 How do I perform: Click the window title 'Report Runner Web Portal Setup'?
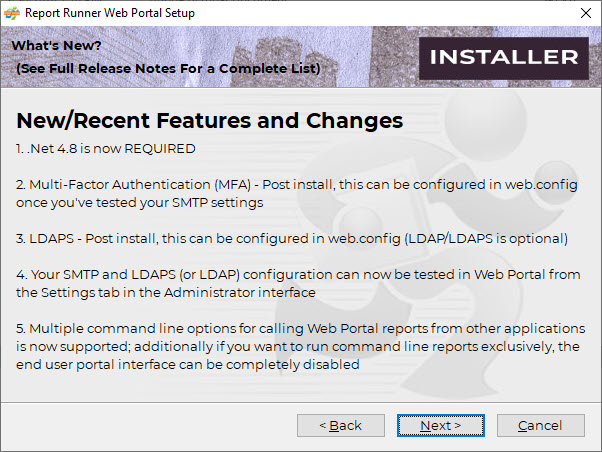point(111,13)
